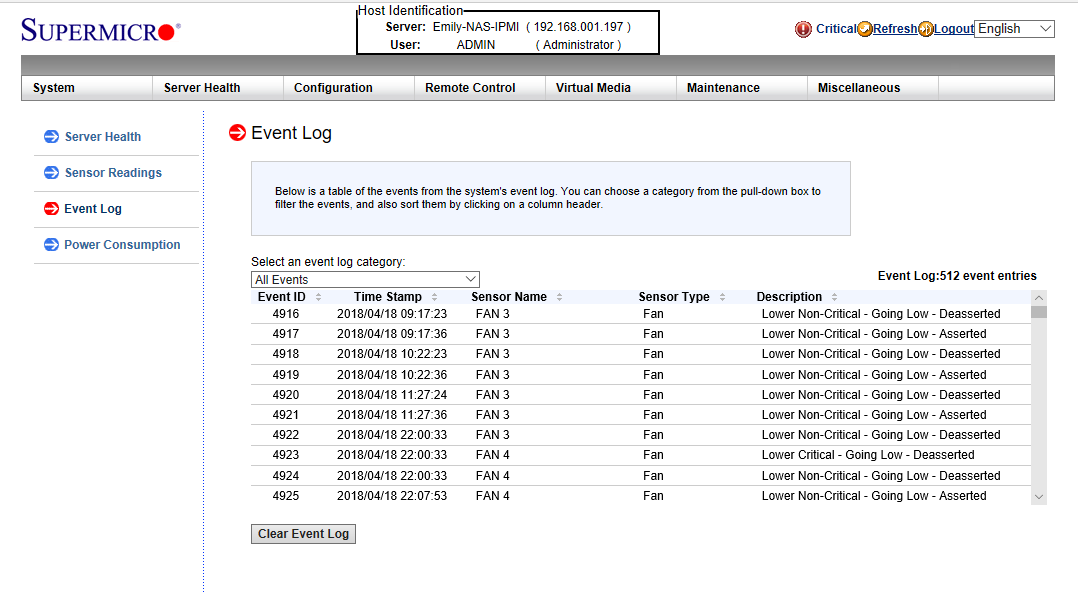Sort events by the Sensor Name column arrows
1078x594 pixels.
pos(559,297)
